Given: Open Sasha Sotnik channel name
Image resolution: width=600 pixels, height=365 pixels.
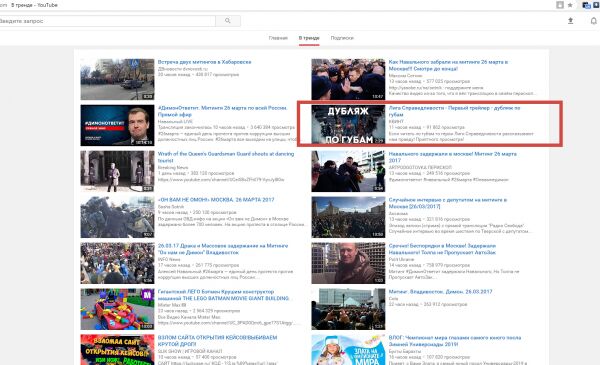Looking at the screenshot, I should pyautogui.click(x=171, y=206).
